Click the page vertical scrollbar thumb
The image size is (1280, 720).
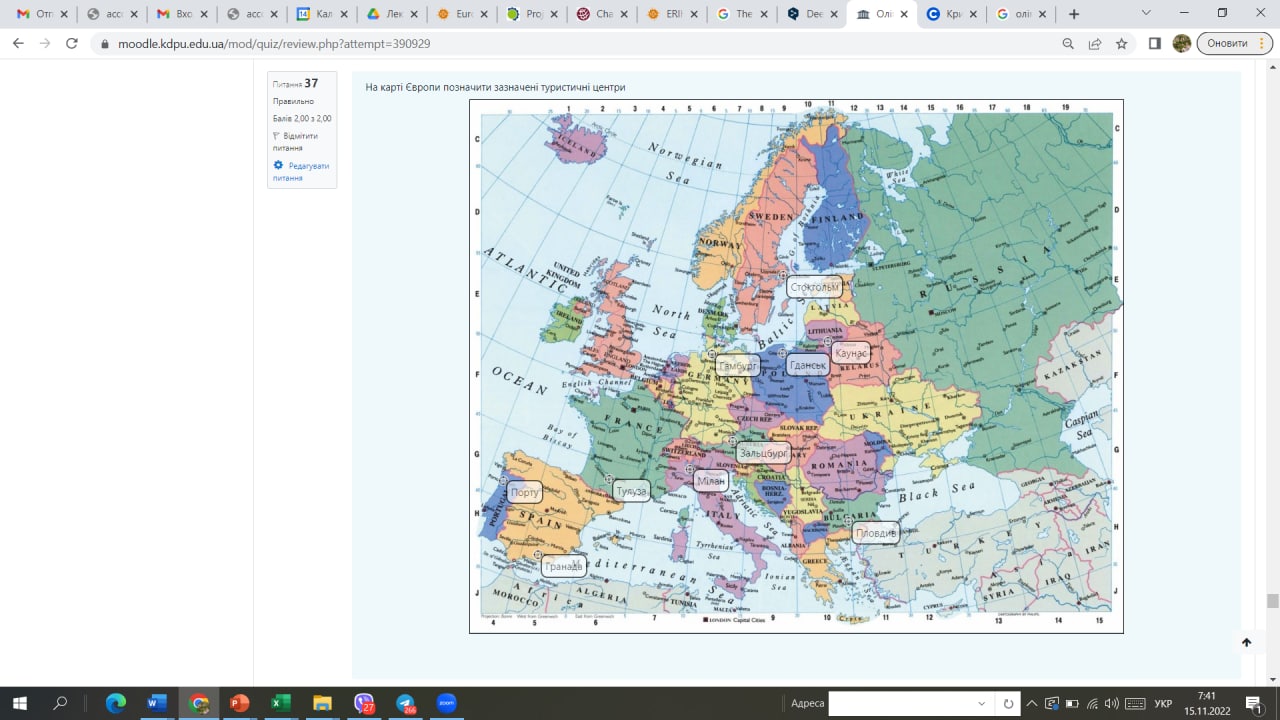(x=1272, y=601)
